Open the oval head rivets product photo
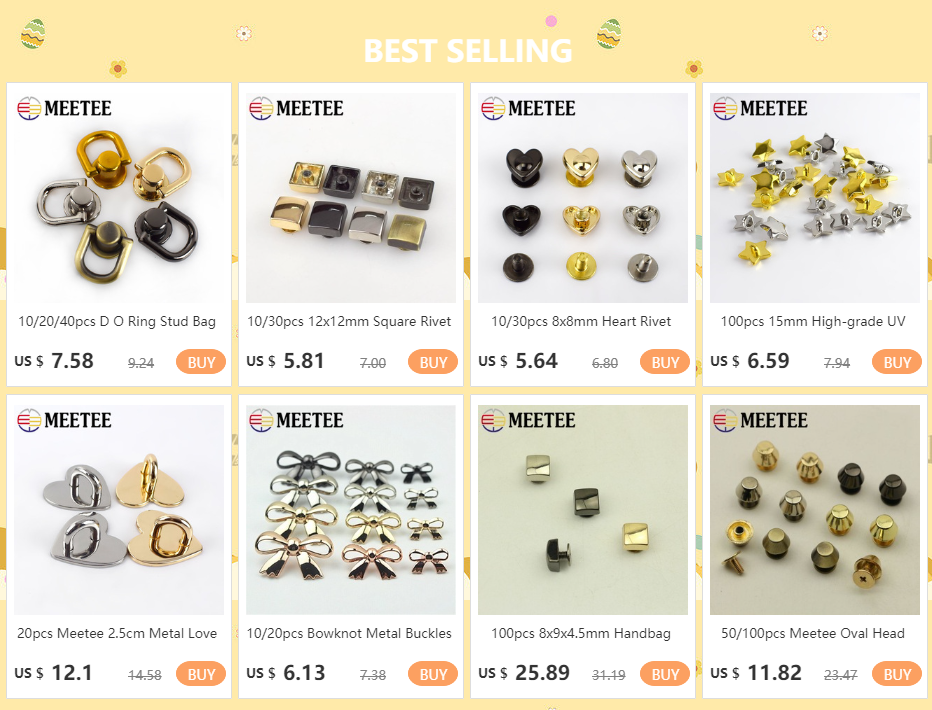Viewport: 932px width, 710px height. [x=814, y=510]
